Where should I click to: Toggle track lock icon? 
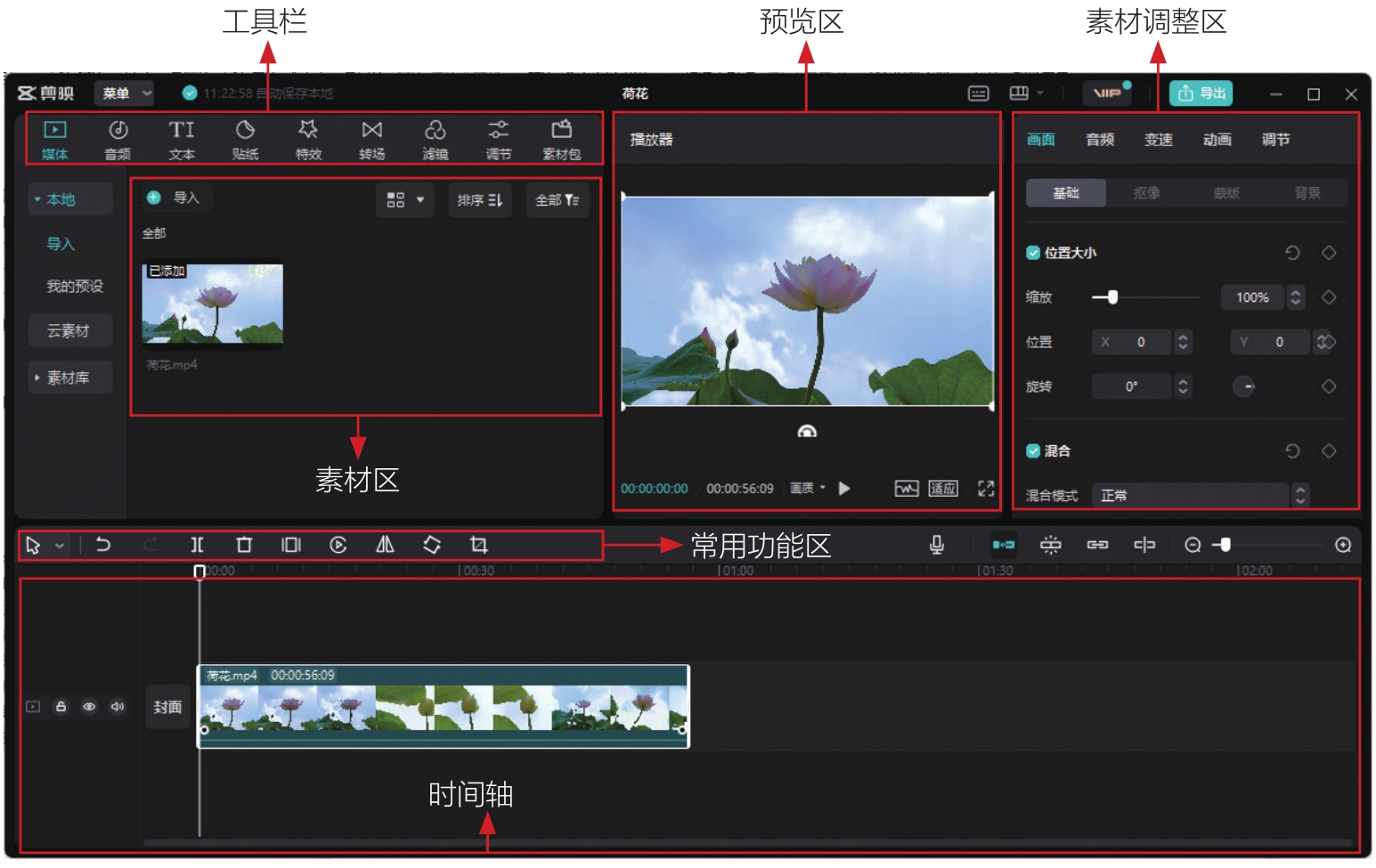coord(61,707)
